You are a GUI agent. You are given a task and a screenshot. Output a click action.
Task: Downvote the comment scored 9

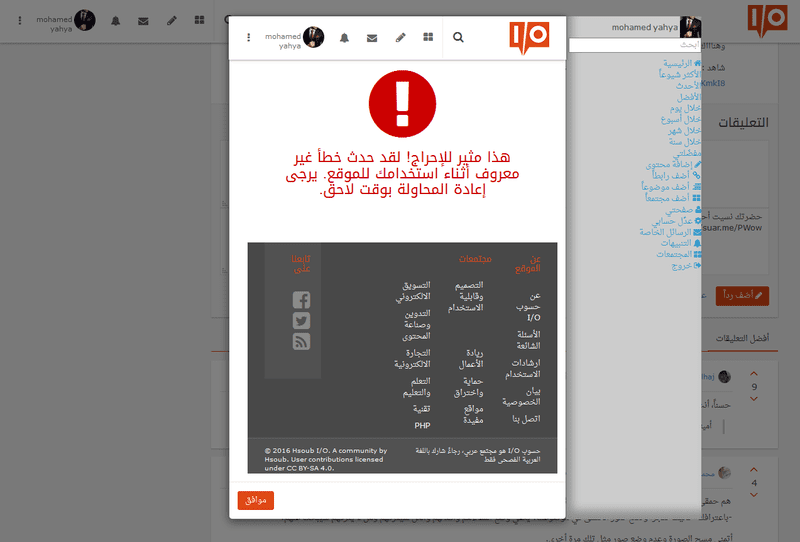pos(754,399)
